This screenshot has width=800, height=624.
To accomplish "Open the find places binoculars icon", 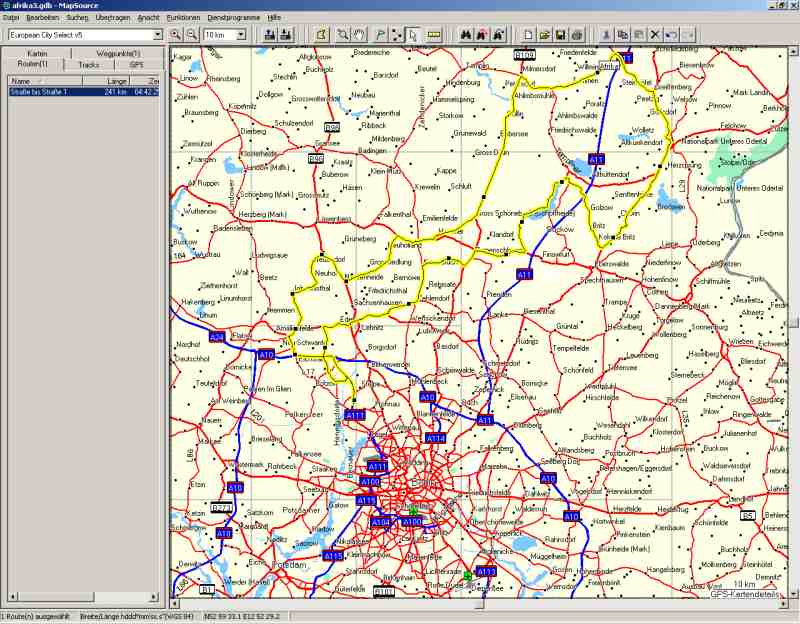I will 464,35.
